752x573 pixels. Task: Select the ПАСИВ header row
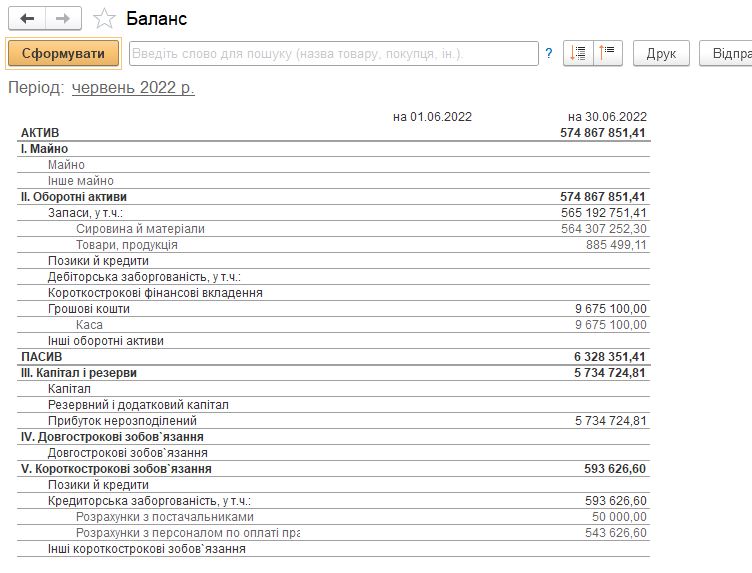[334, 357]
